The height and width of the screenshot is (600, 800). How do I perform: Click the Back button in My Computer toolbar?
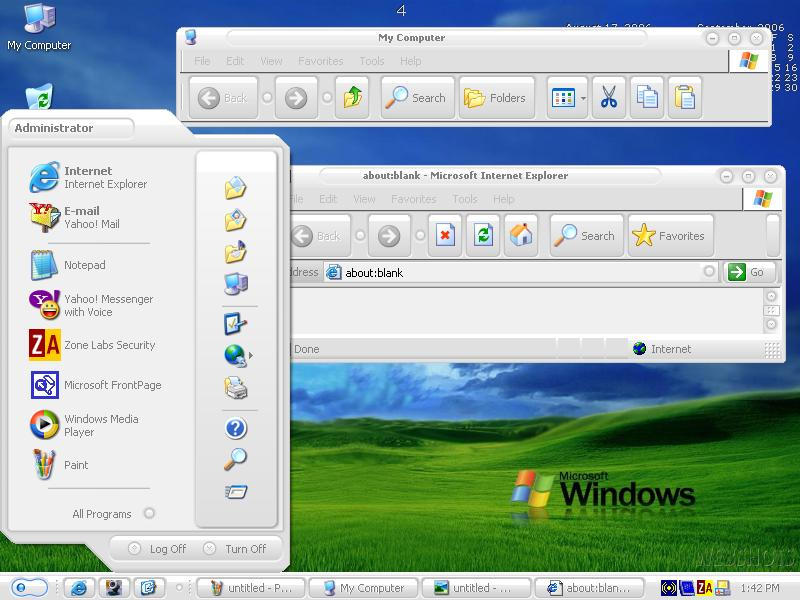tap(223, 97)
